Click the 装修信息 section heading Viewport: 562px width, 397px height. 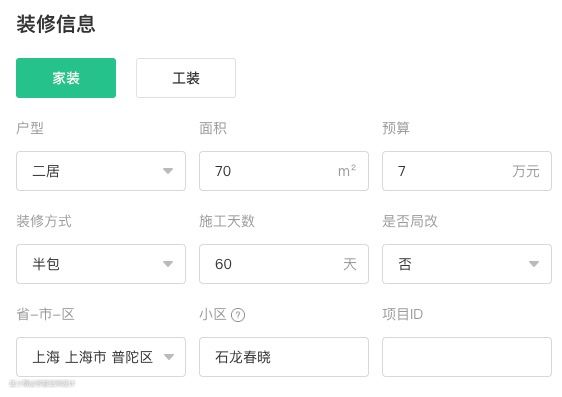(56, 24)
